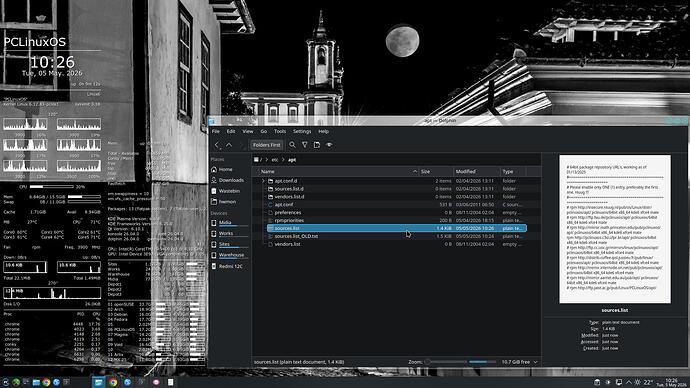
Task: Open the Settings menu
Action: (302, 131)
